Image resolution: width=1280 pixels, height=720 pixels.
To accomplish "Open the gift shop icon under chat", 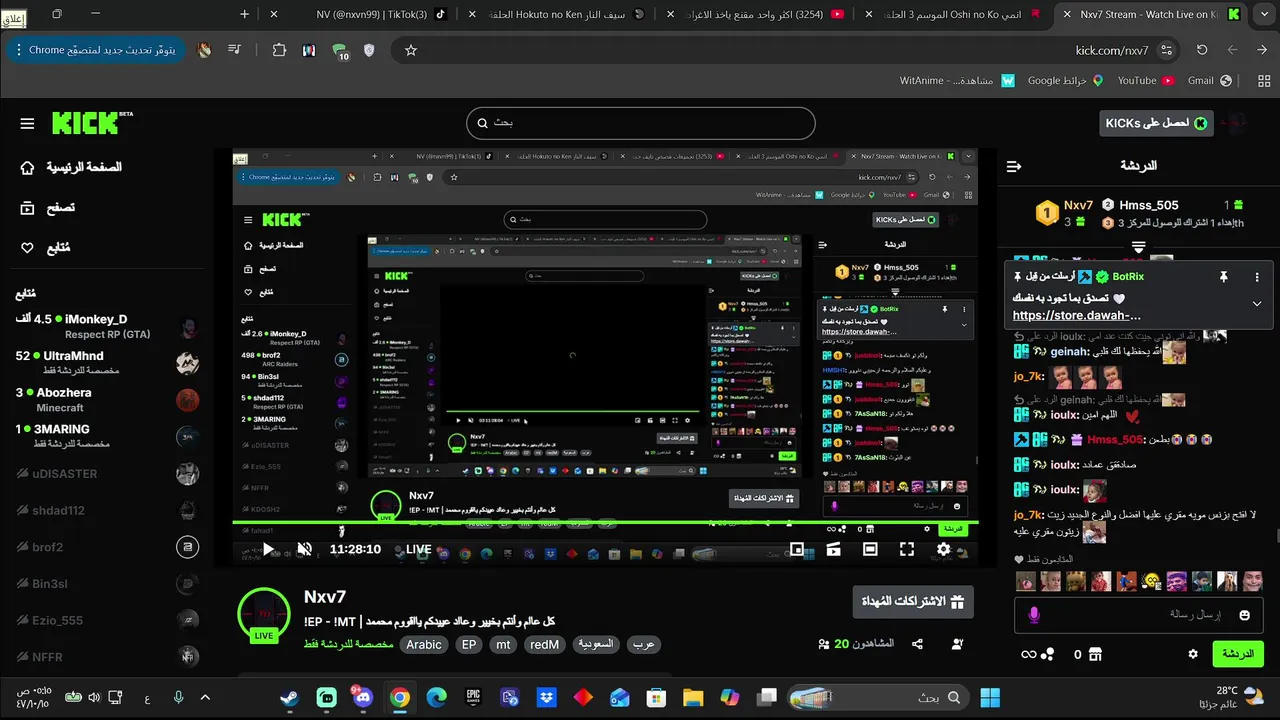I will 1095,654.
